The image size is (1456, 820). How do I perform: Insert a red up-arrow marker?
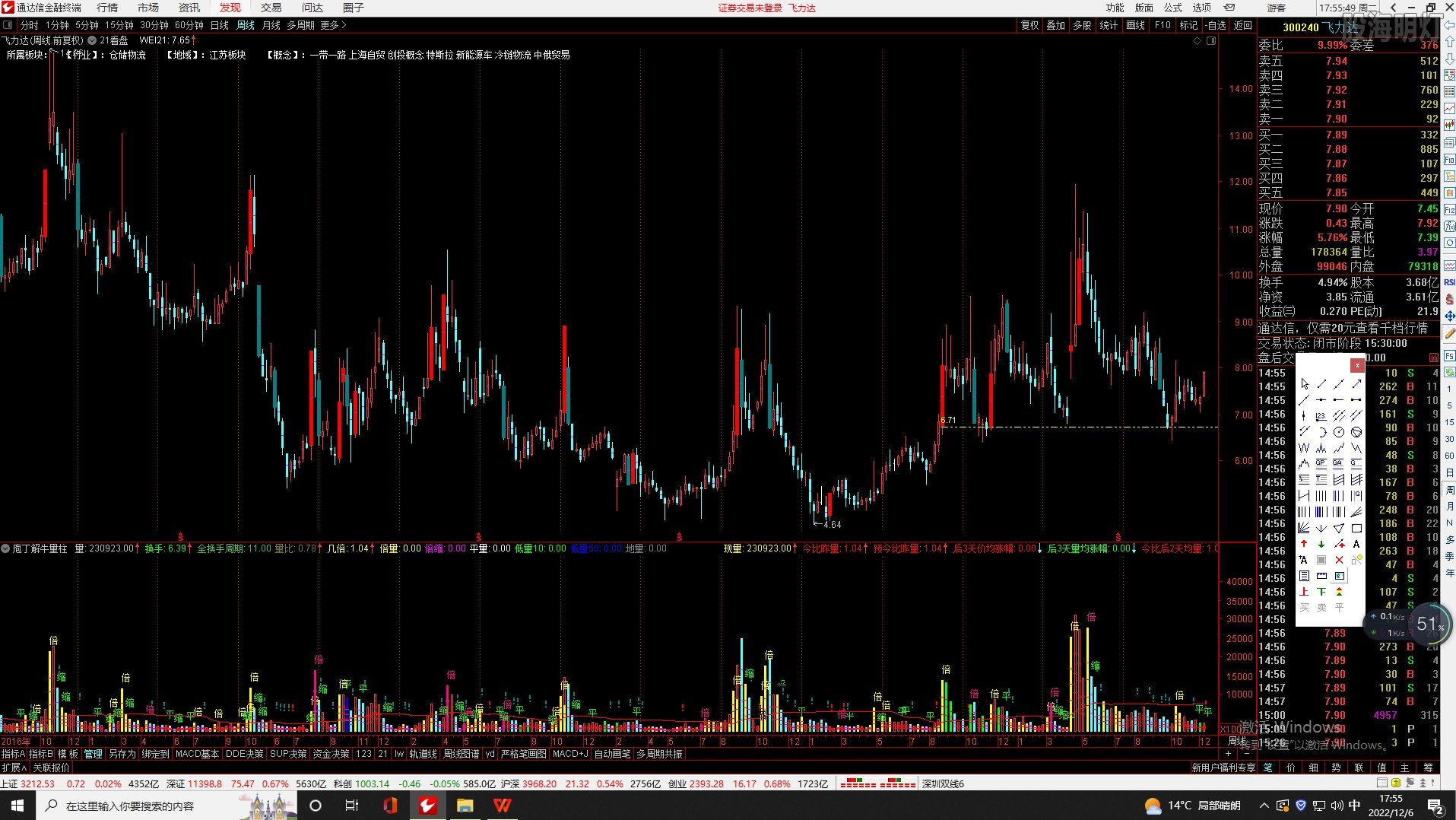tap(1305, 544)
